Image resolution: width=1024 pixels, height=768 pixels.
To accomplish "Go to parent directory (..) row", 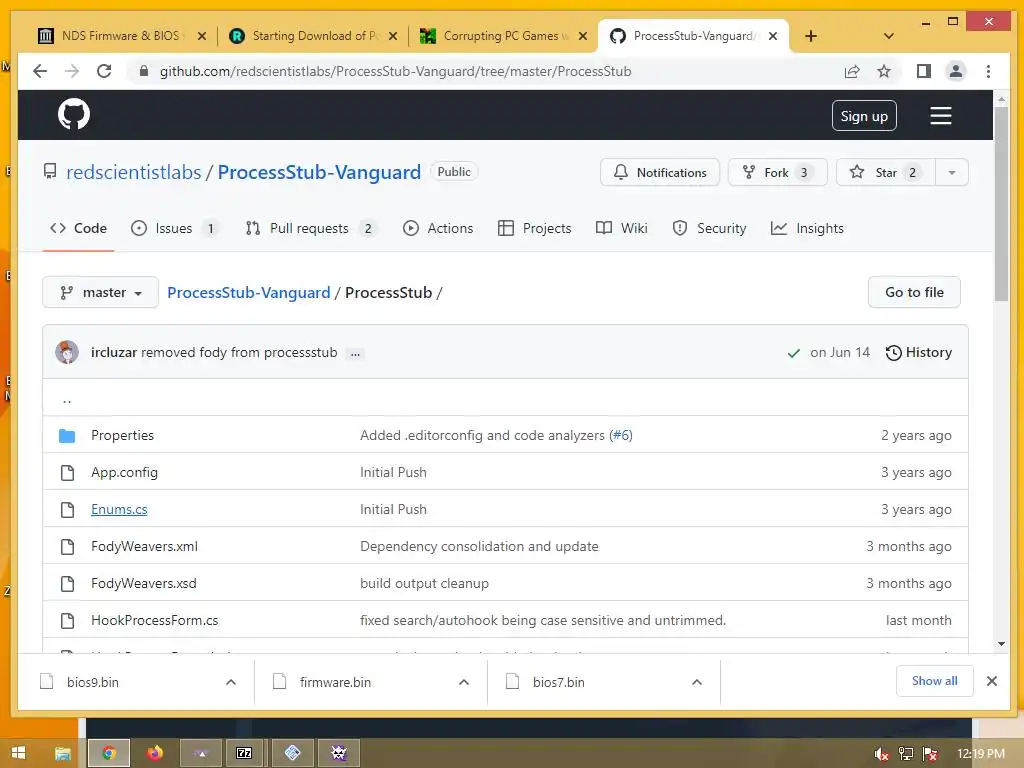I will pyautogui.click(x=505, y=398).
